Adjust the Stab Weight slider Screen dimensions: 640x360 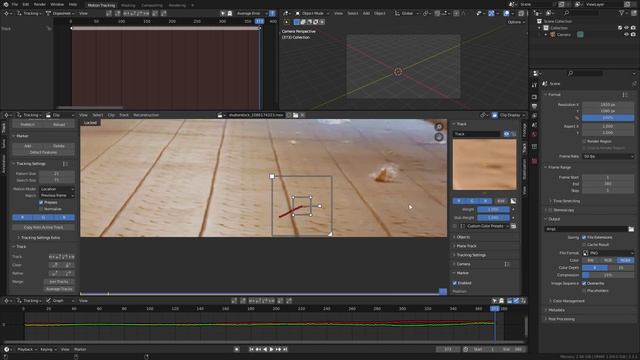click(493, 218)
